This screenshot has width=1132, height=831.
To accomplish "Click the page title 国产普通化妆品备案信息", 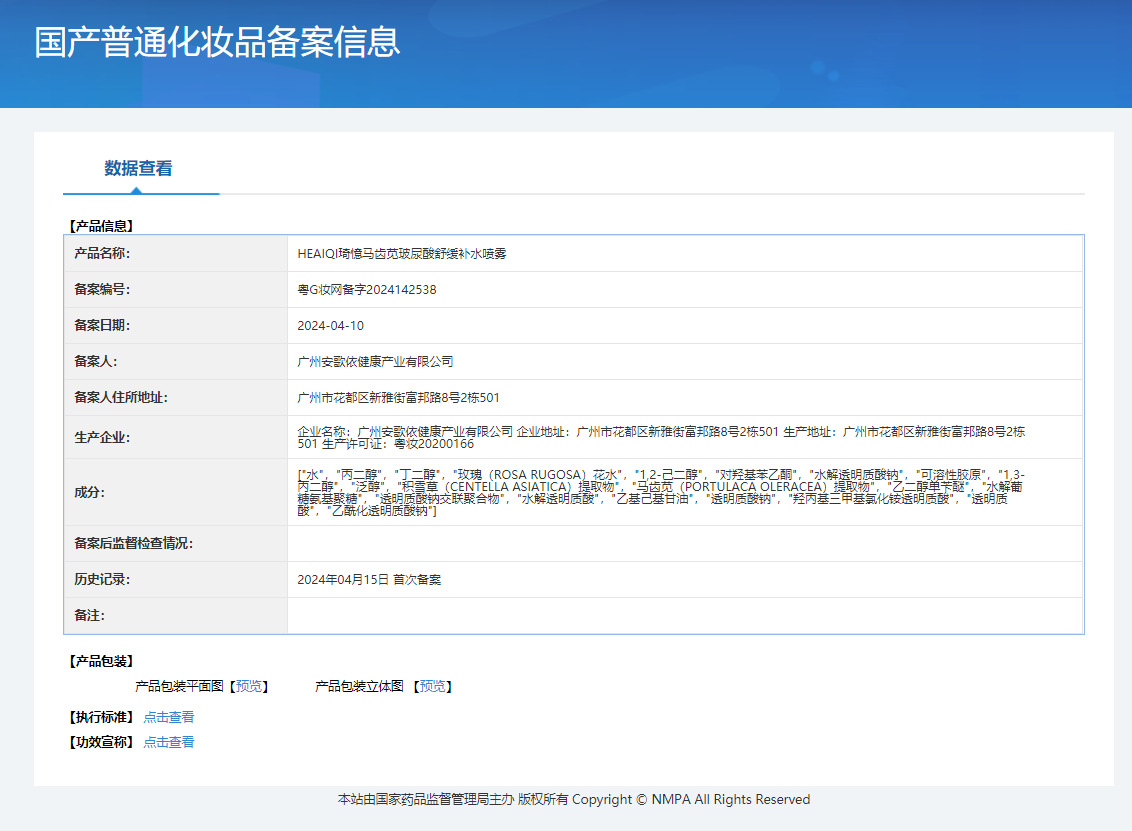I will [217, 42].
